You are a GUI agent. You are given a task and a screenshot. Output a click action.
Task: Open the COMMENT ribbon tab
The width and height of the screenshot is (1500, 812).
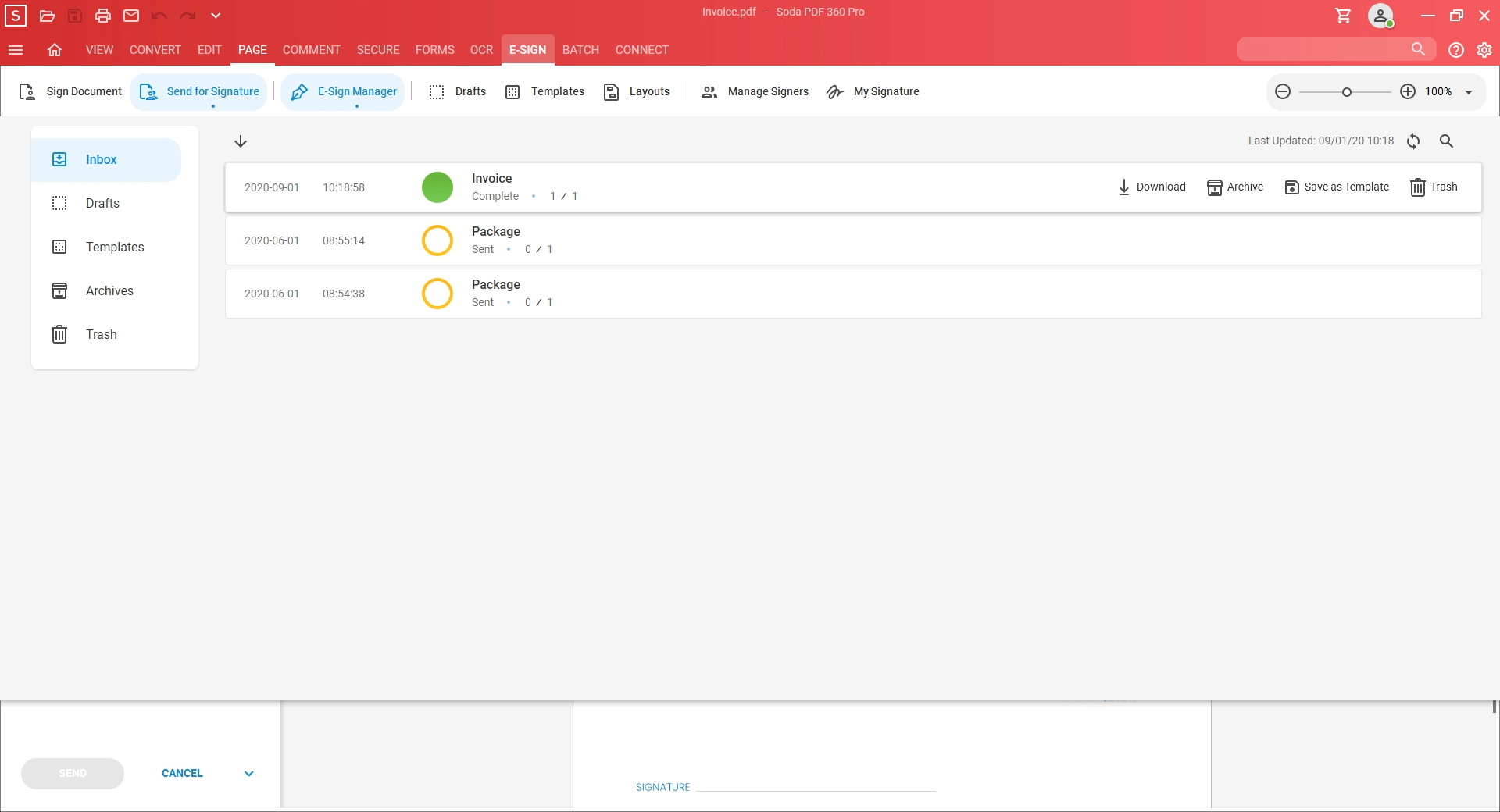pos(312,50)
